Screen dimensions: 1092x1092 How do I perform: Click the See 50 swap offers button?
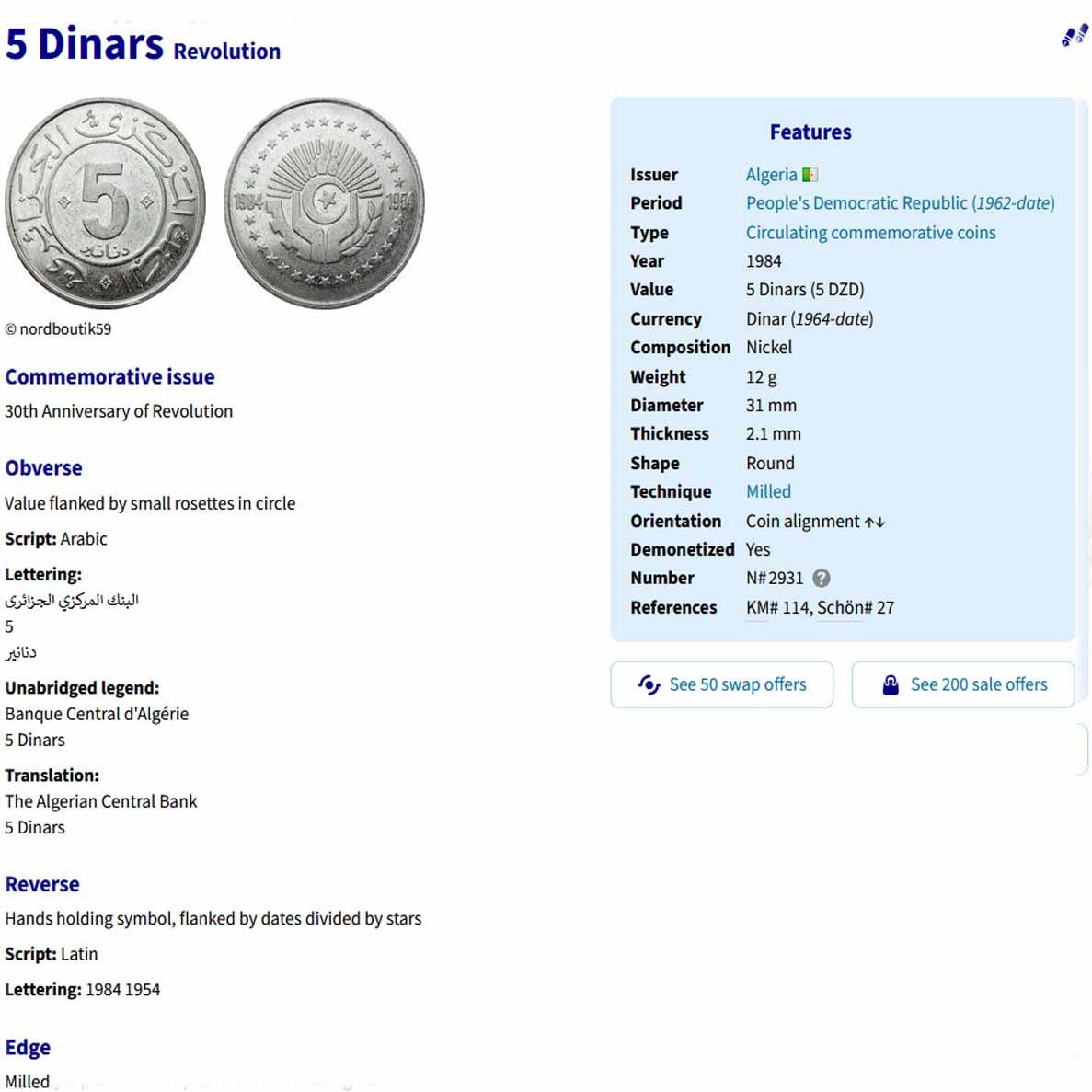tap(722, 684)
